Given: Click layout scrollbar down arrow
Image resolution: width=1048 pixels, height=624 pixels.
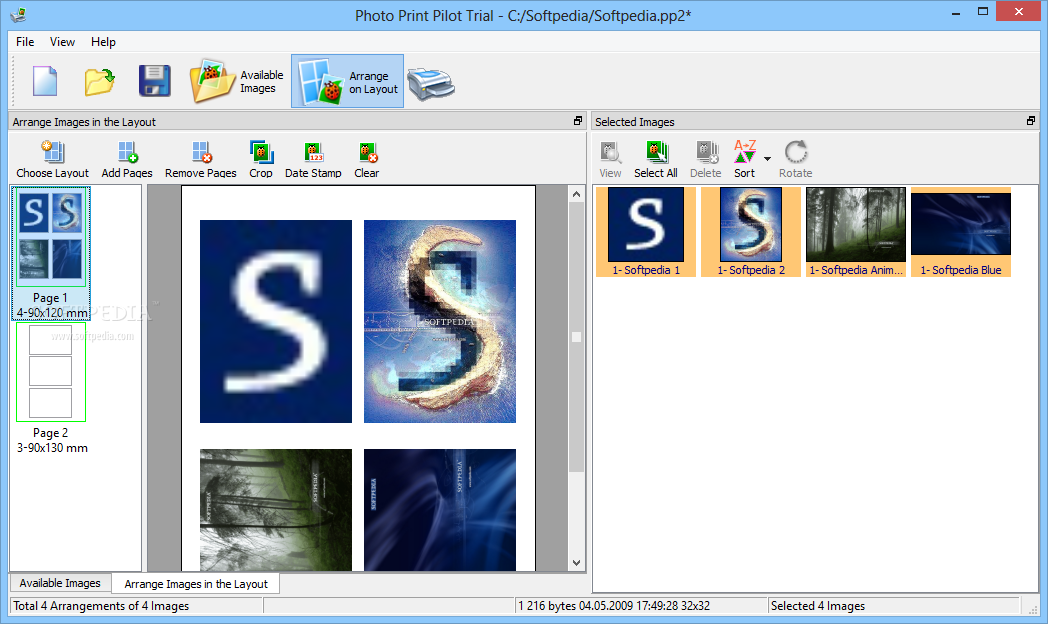Looking at the screenshot, I should 577,563.
